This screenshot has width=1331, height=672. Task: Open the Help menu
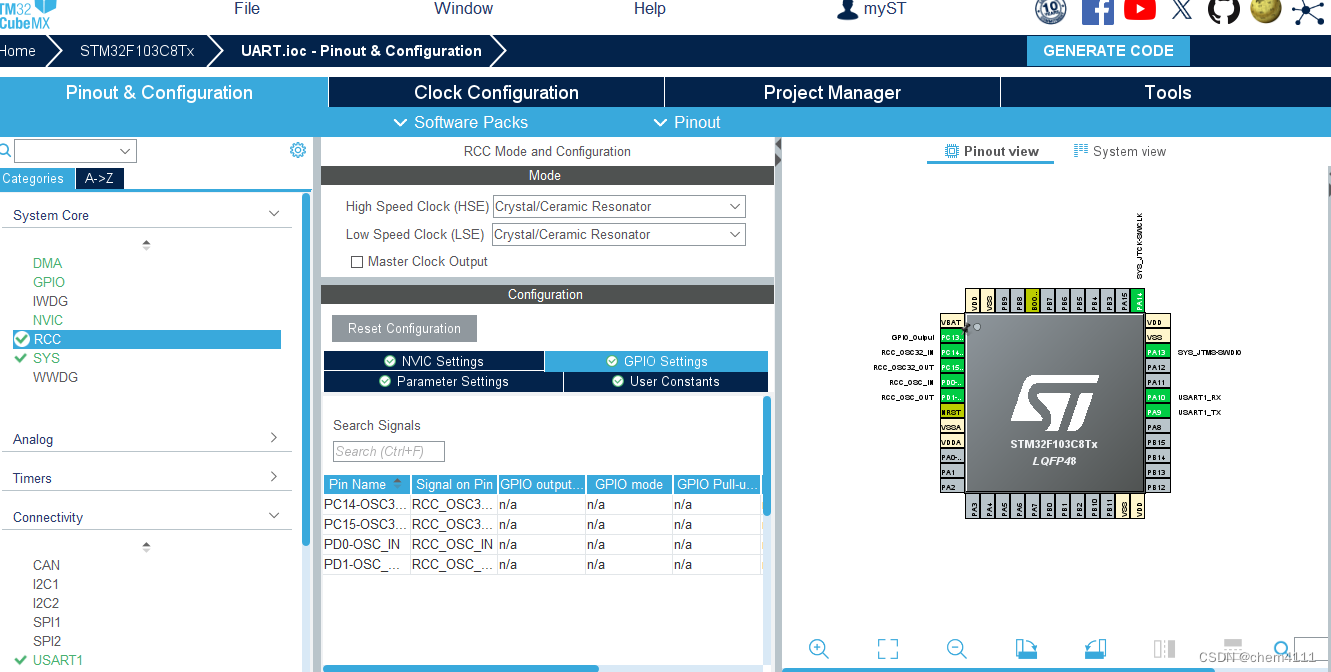[x=649, y=9]
